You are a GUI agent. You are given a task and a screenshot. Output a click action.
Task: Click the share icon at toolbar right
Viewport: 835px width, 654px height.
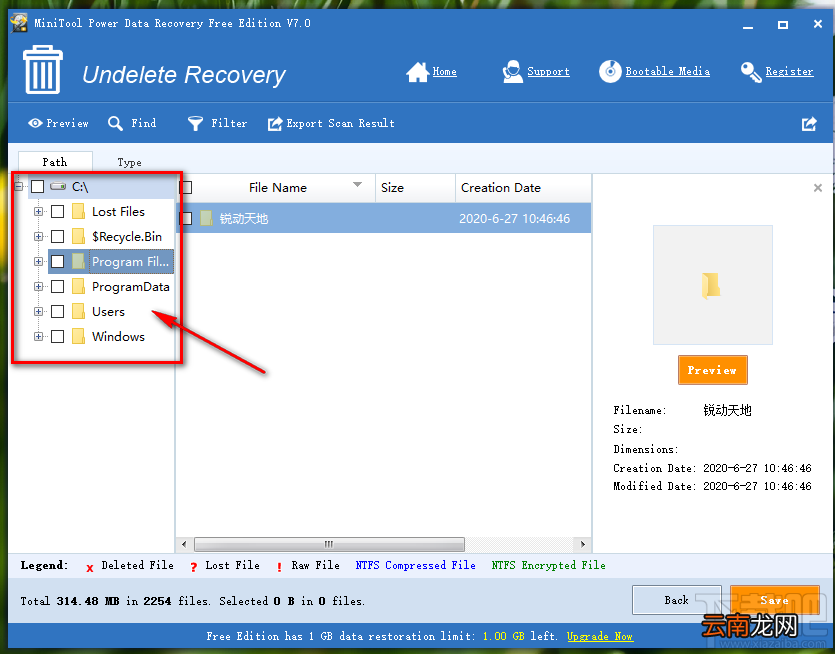pos(809,124)
